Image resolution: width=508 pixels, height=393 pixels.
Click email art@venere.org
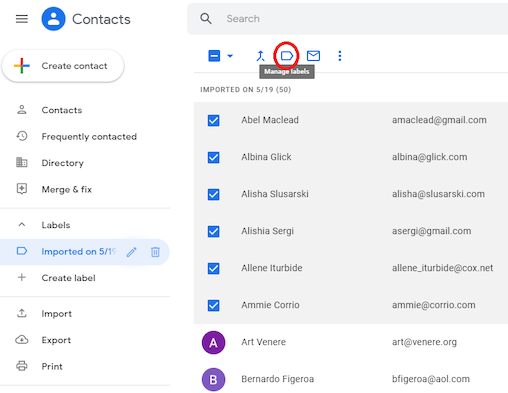click(x=424, y=342)
